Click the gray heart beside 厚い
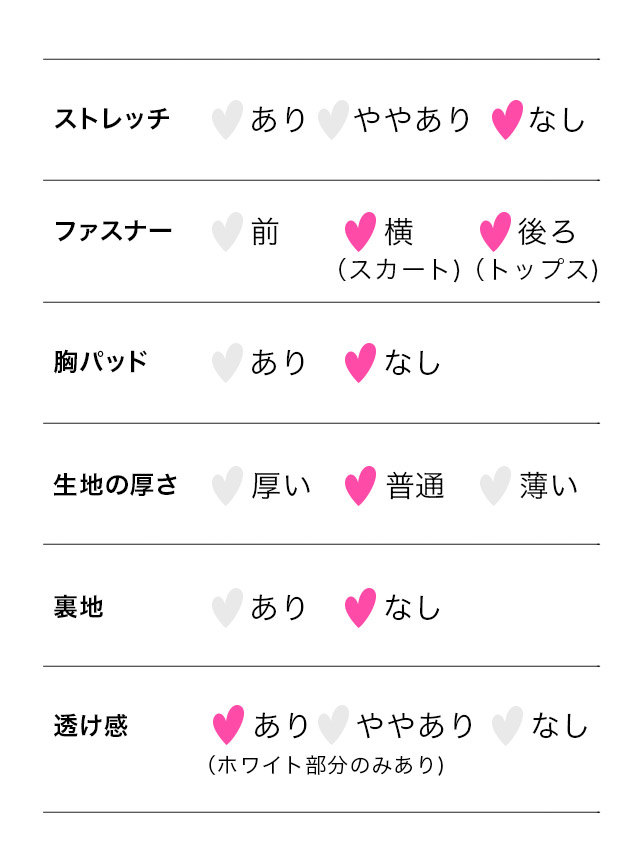 coord(227,486)
